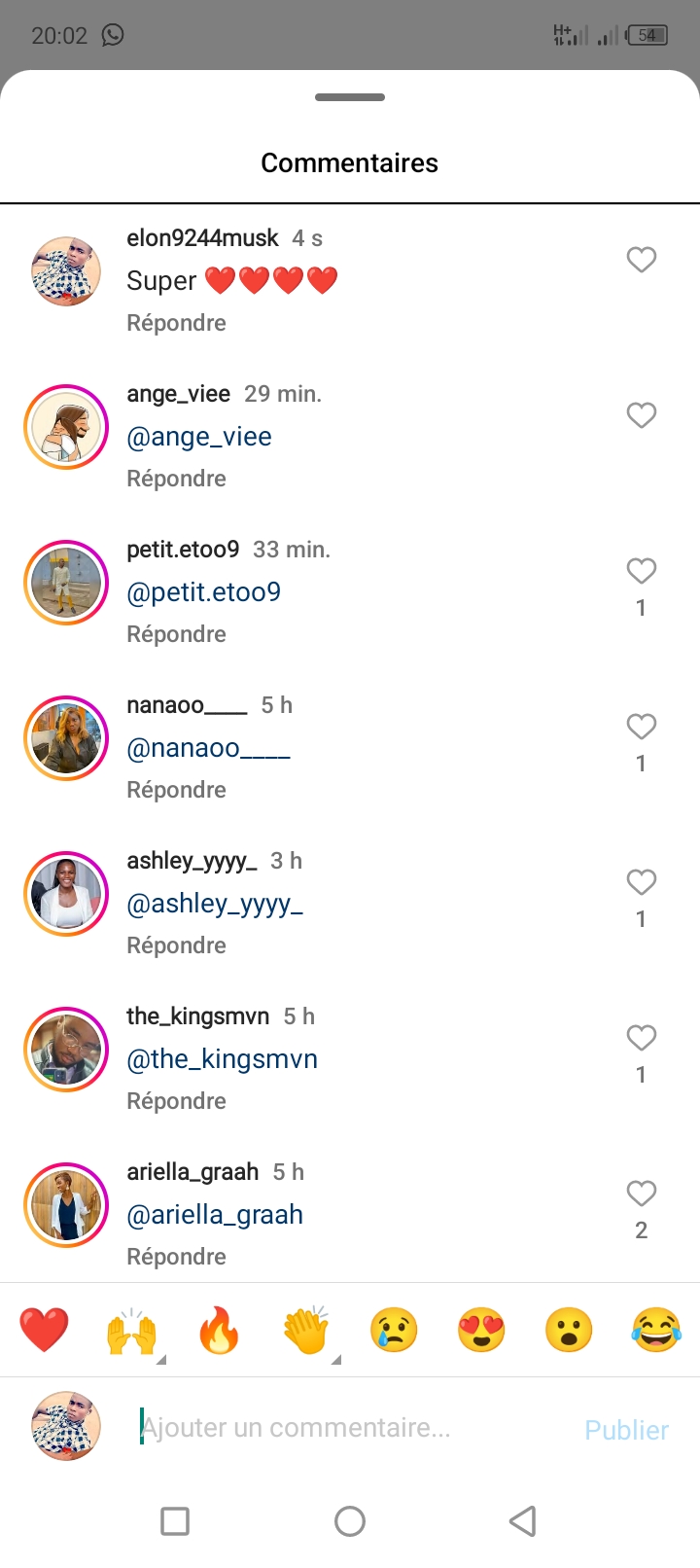View ashley_yyyy_'s profile picture story
Screen dimensions: 700x1568
tap(66, 894)
